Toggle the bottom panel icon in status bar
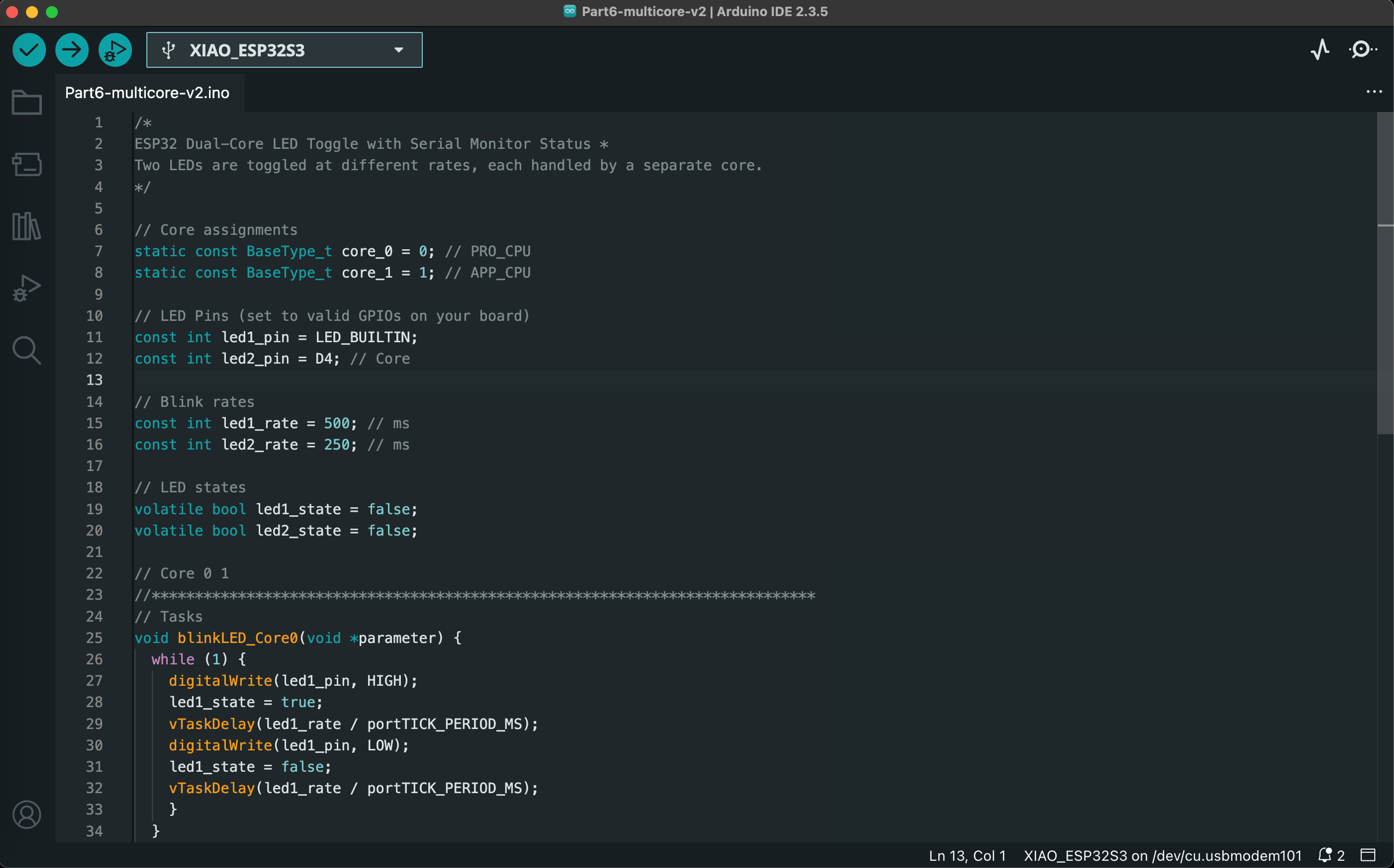The height and width of the screenshot is (868, 1394). (x=1368, y=855)
